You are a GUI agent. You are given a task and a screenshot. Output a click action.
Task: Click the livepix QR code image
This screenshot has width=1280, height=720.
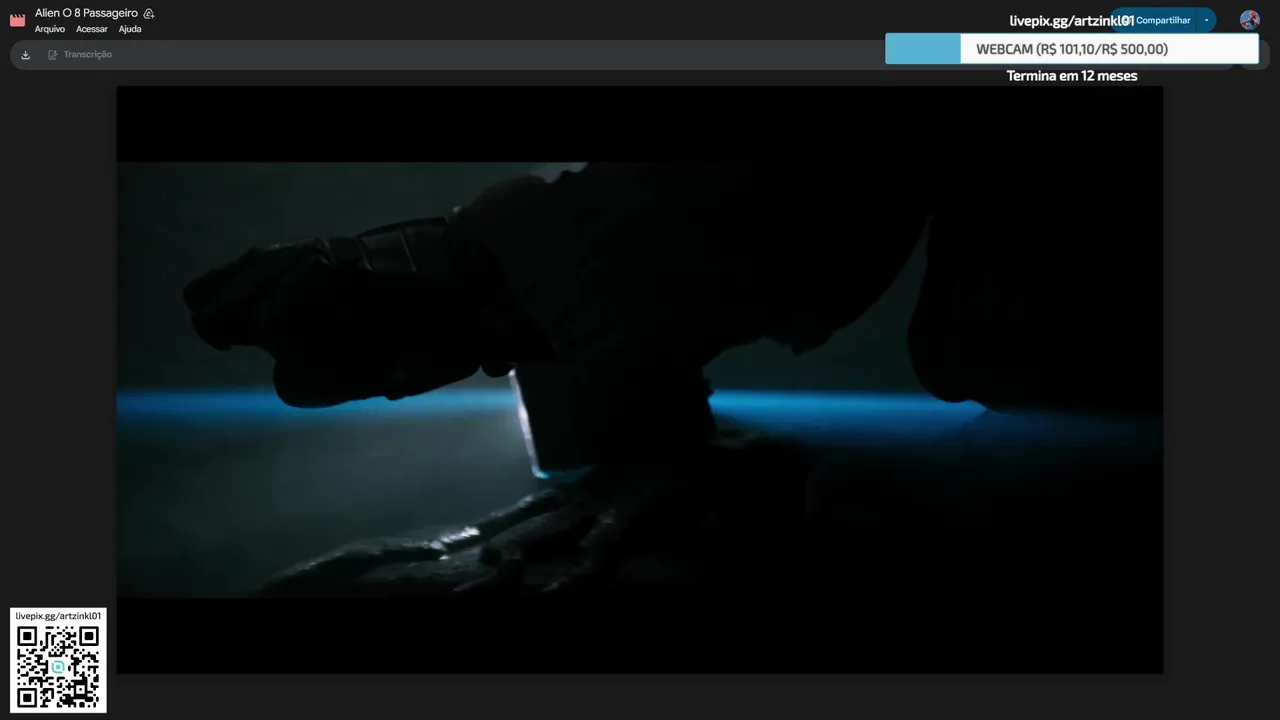click(x=58, y=667)
